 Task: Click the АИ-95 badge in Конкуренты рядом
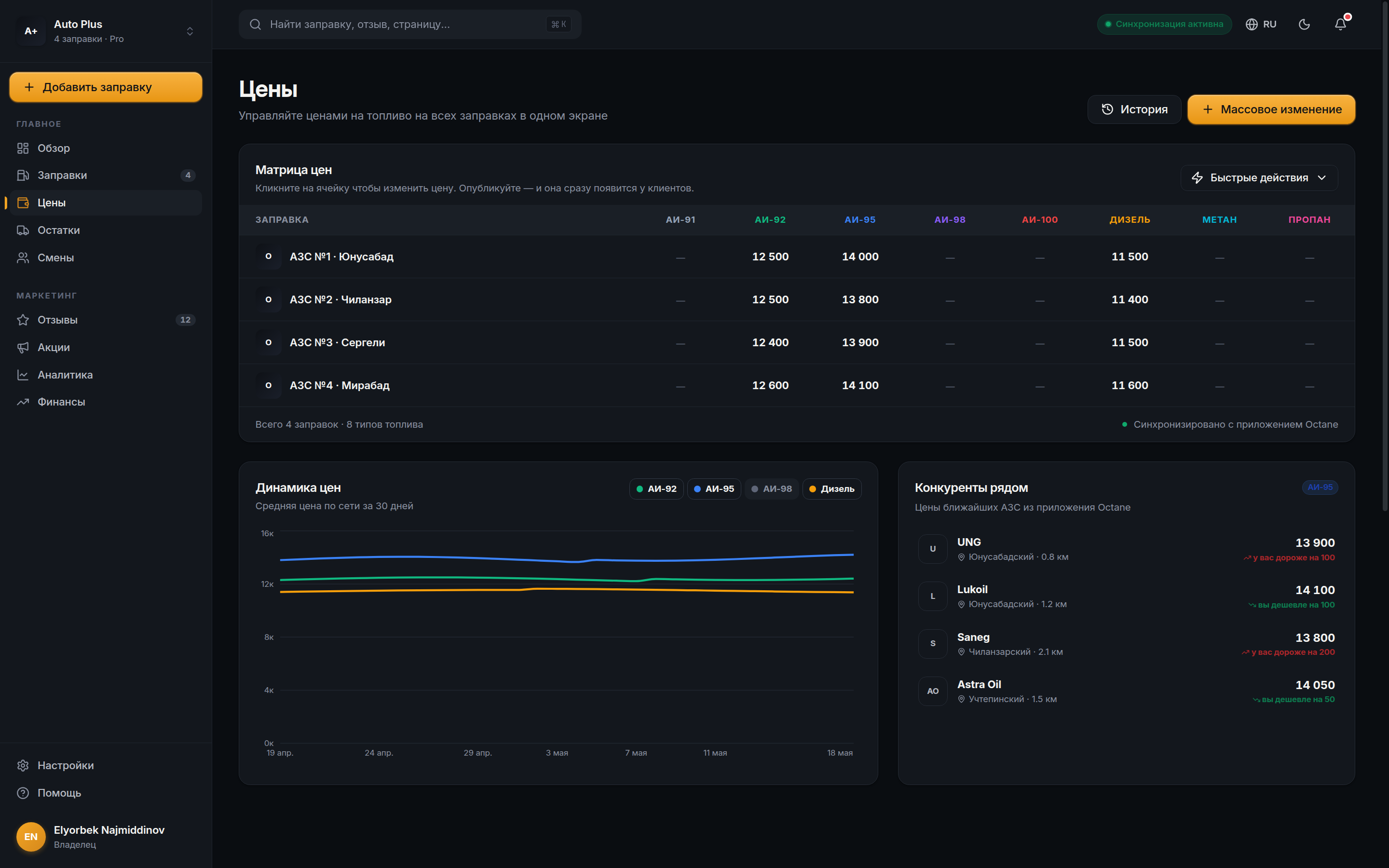tap(1320, 488)
